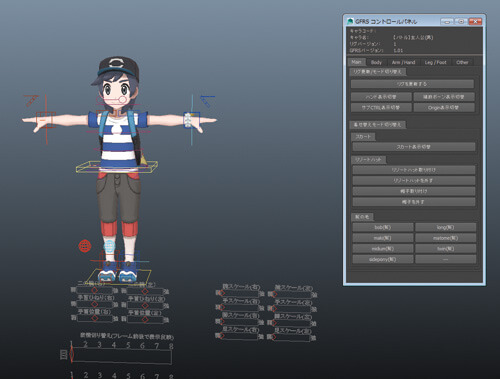Screen dimensions: 500x379
Task: Select the yellow ground rectangle under the shoes
Action: [118, 276]
